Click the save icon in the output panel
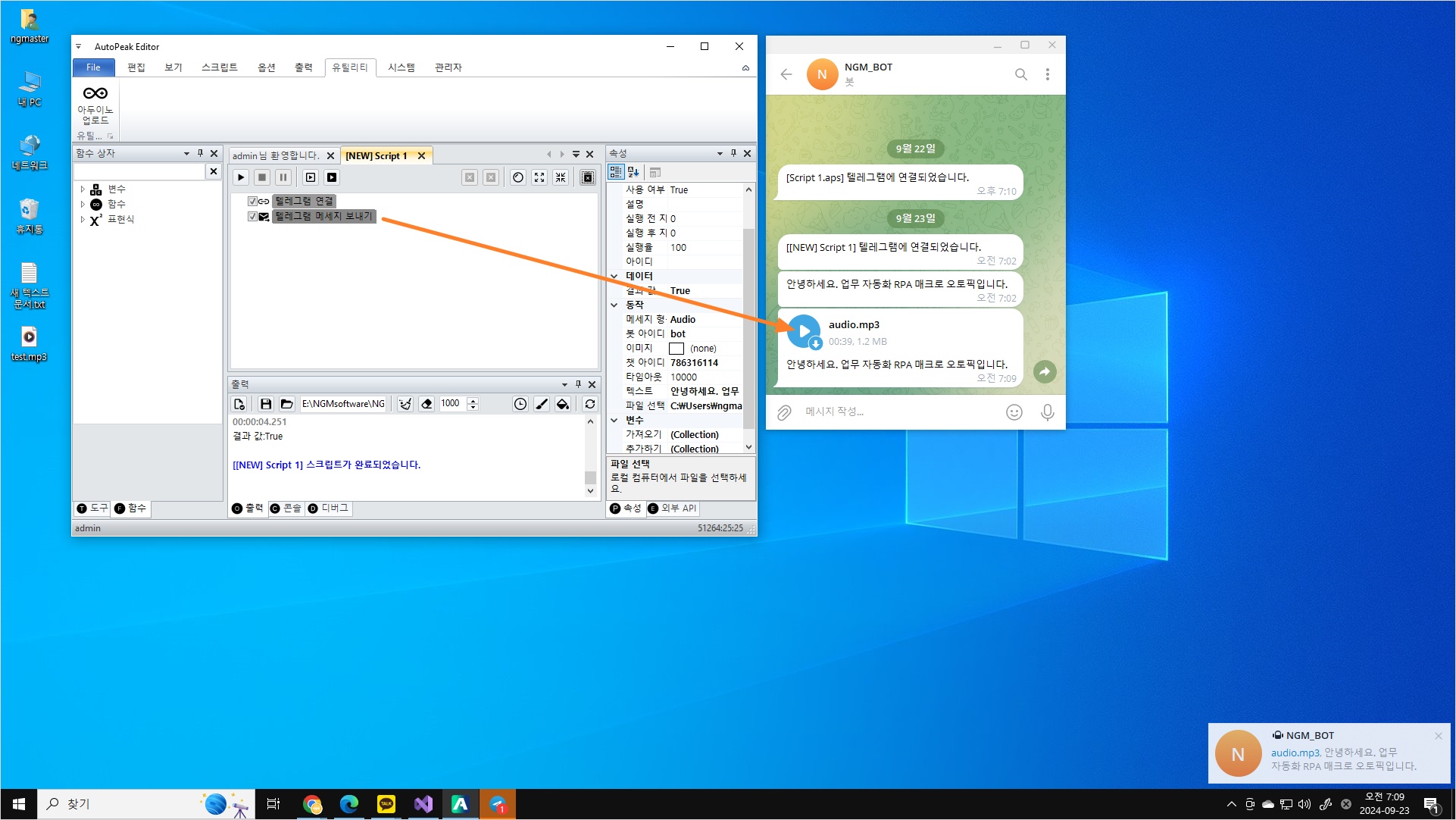 (265, 404)
